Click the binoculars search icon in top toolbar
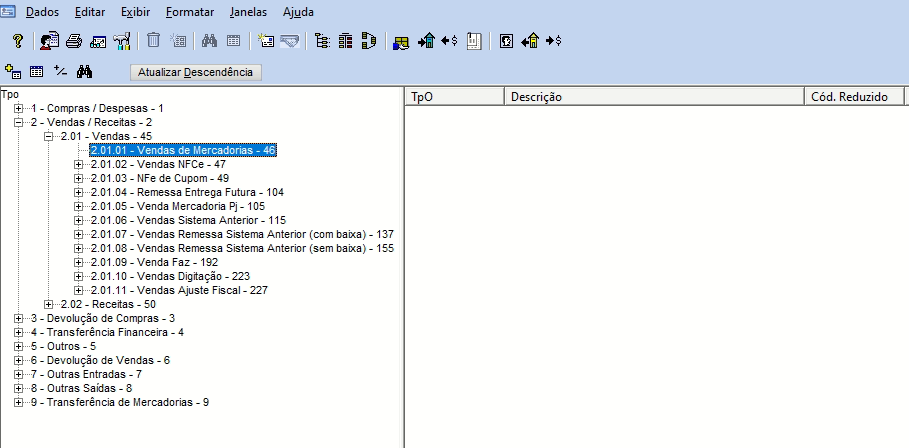909x448 pixels. pos(210,42)
